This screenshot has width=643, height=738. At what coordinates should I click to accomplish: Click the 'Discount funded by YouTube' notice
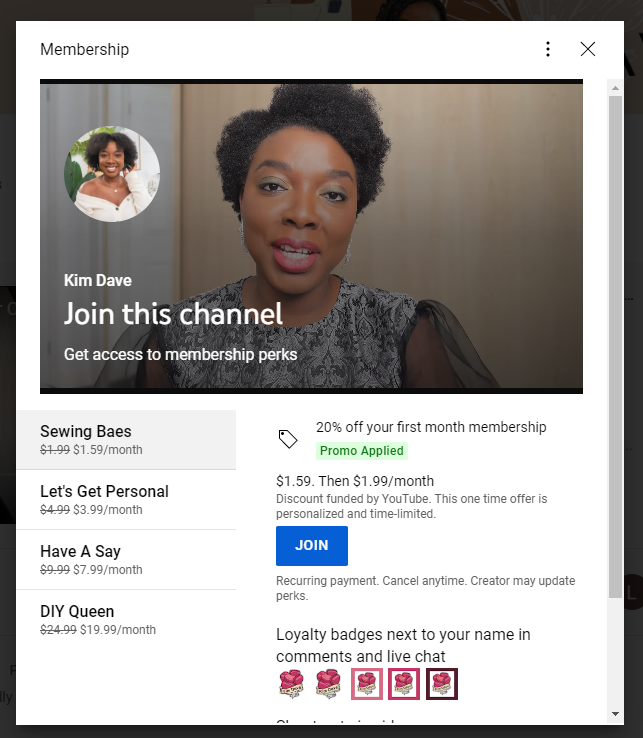(x=412, y=506)
